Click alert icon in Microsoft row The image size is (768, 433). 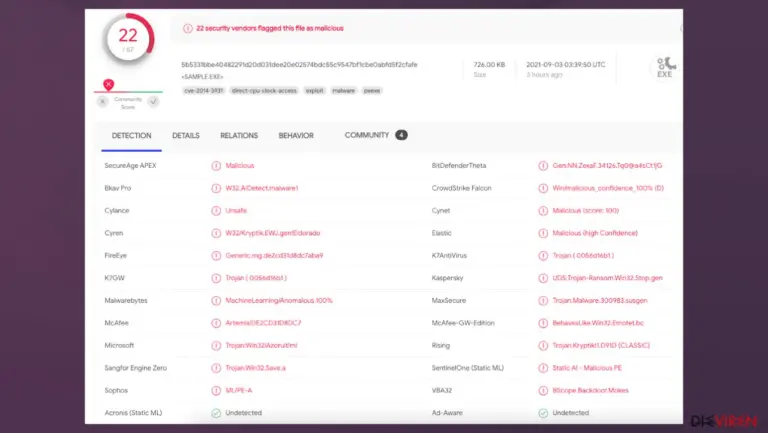point(216,346)
